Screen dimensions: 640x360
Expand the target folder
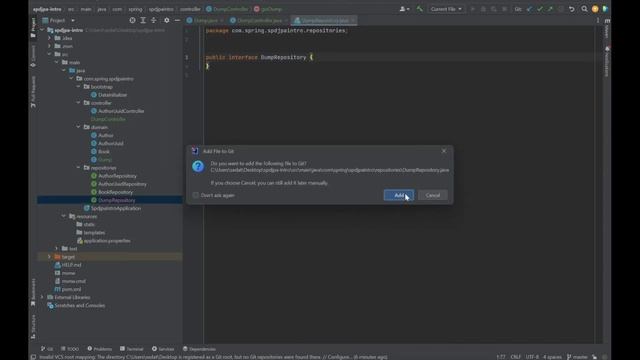49,256
